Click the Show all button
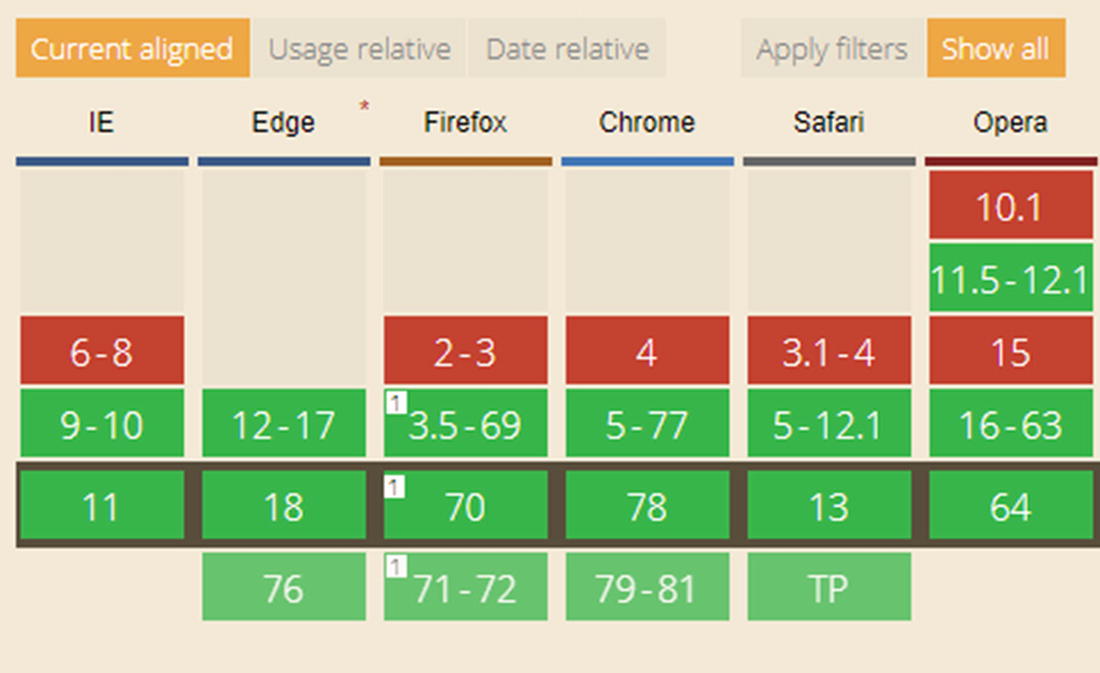The image size is (1100, 673). coord(995,48)
